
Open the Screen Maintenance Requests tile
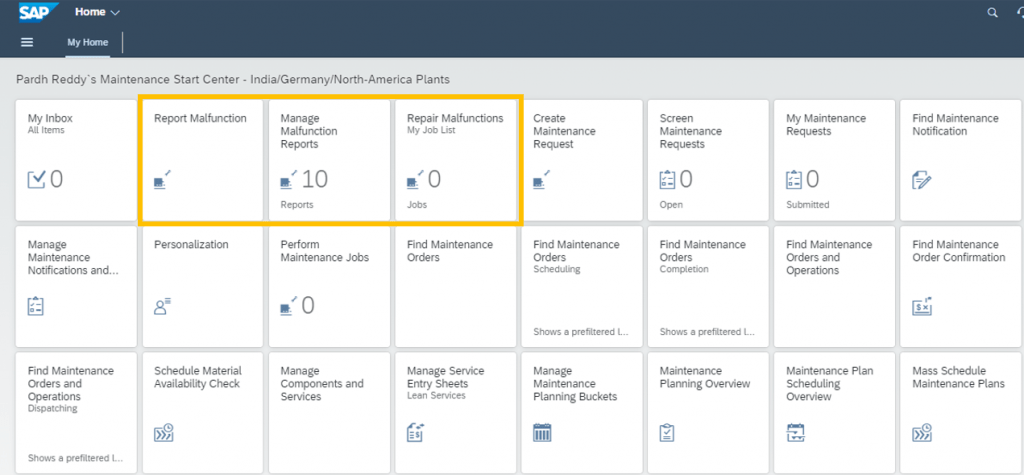708,160
